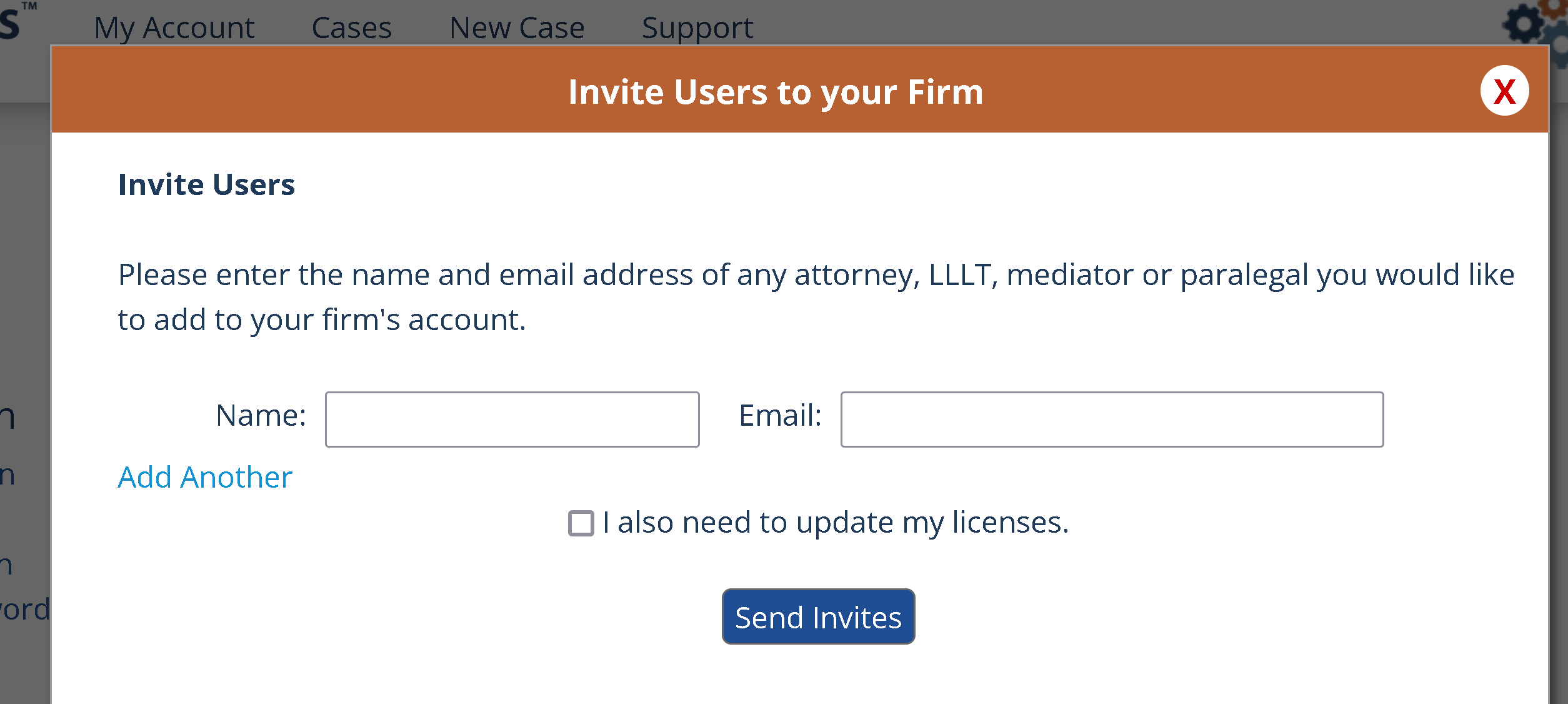1568x704 pixels.
Task: Click the 'Name:' field label
Action: click(x=261, y=415)
